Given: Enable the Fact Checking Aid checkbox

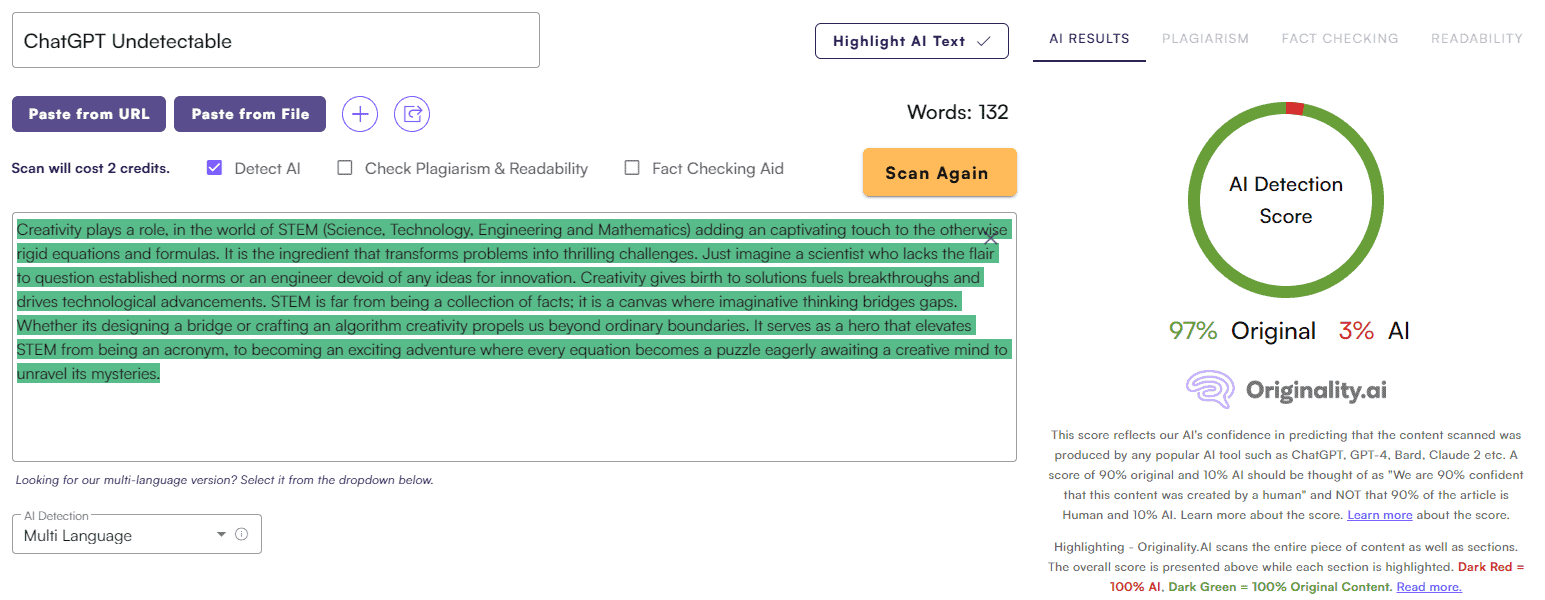Looking at the screenshot, I should 632,168.
